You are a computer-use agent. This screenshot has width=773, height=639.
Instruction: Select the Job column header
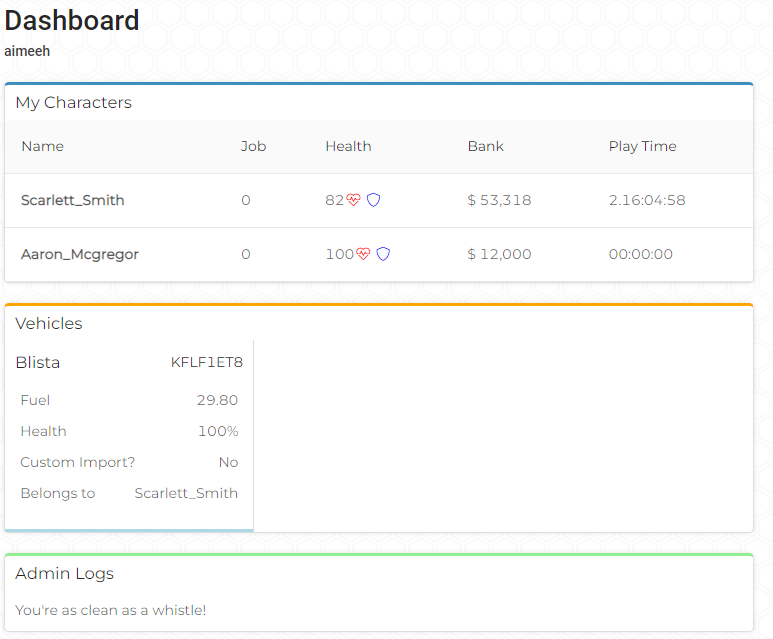click(x=253, y=146)
